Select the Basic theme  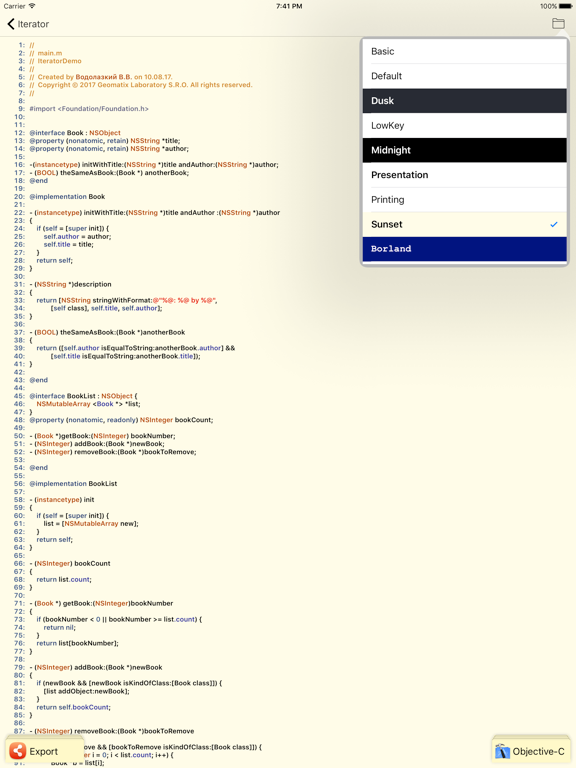pyautogui.click(x=464, y=51)
